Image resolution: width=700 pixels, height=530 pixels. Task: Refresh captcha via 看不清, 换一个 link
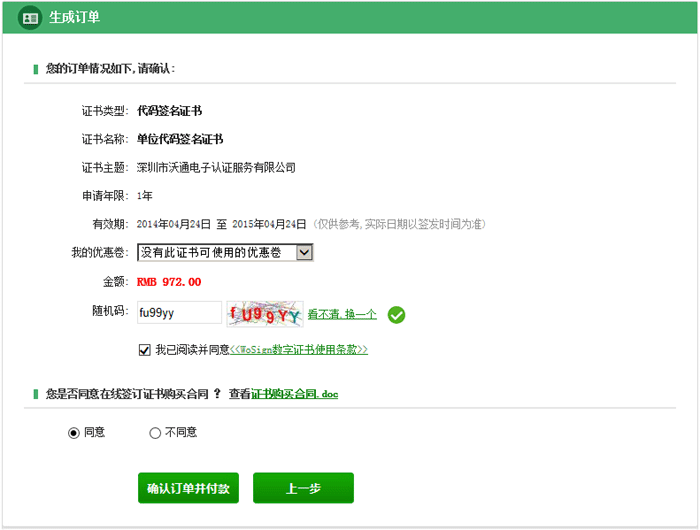tap(342, 314)
